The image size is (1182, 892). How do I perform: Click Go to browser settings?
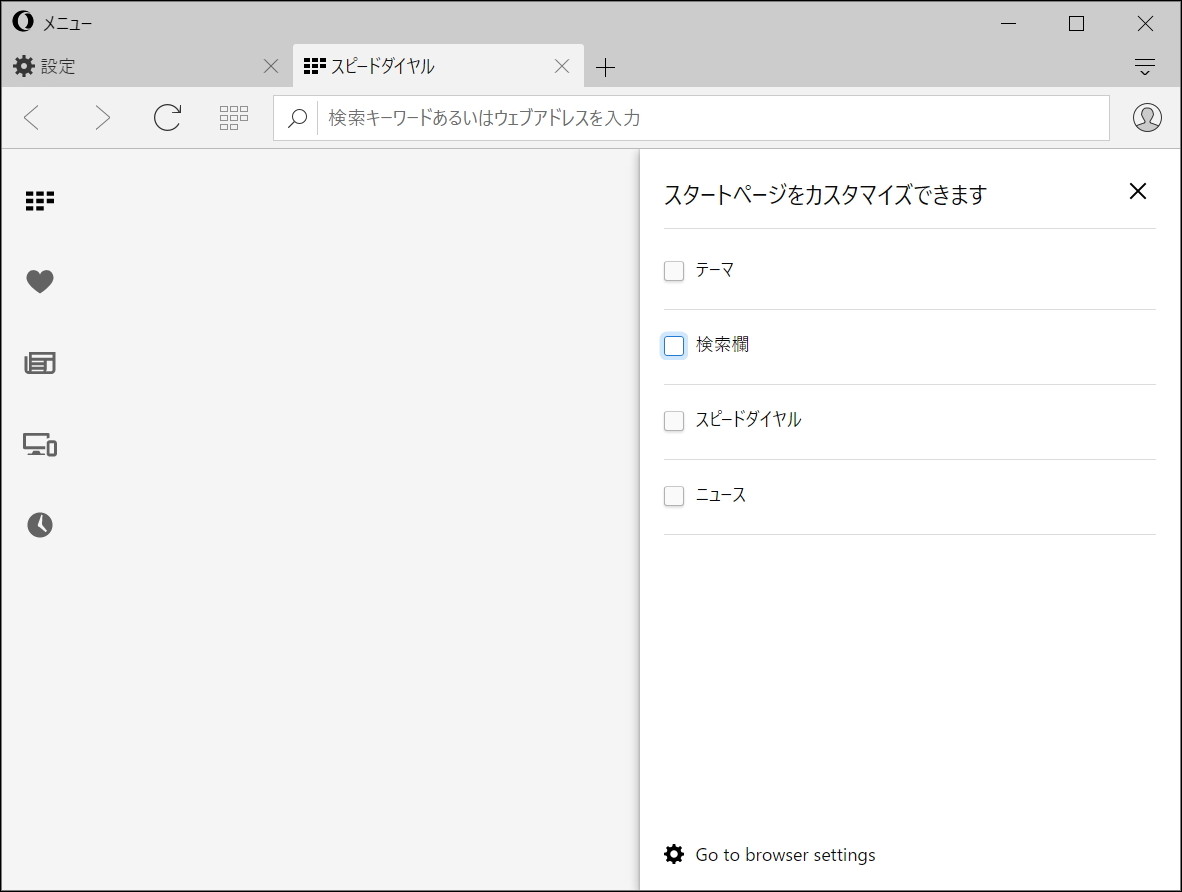[784, 854]
